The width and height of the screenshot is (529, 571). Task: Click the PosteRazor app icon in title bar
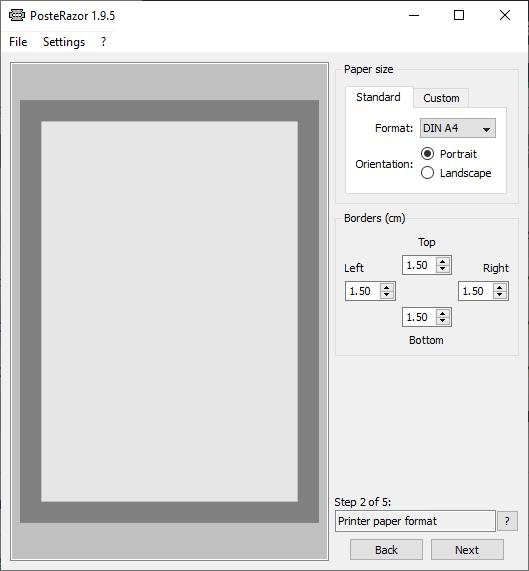[17, 15]
